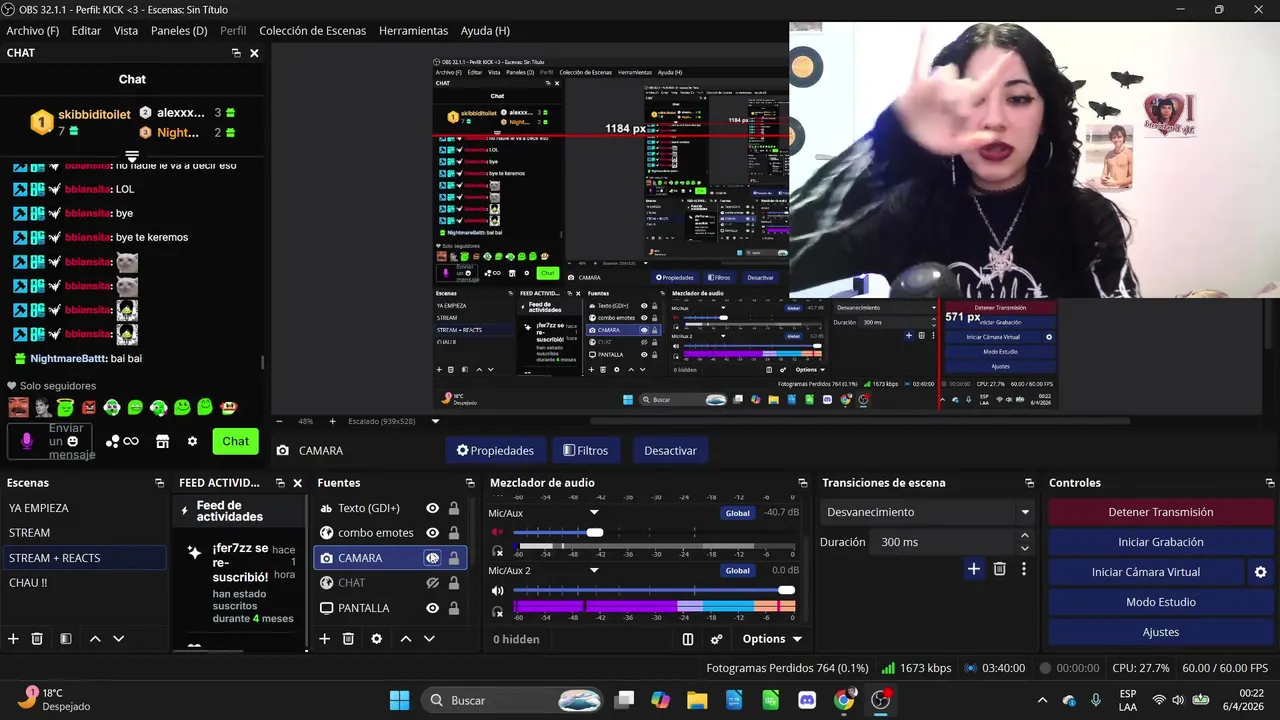Open Ajustes from Controles
The width and height of the screenshot is (1280, 720).
coord(1160,632)
